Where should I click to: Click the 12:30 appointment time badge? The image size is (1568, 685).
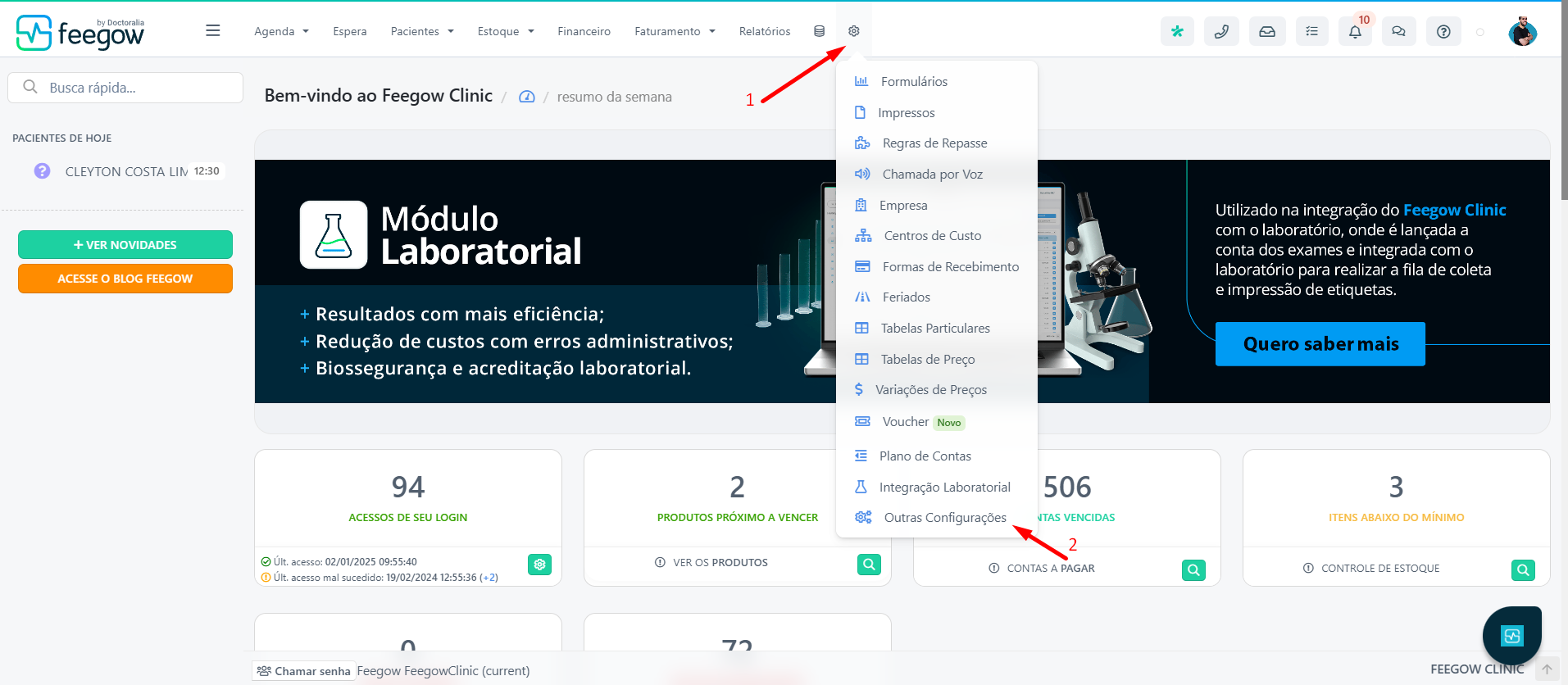(x=207, y=171)
